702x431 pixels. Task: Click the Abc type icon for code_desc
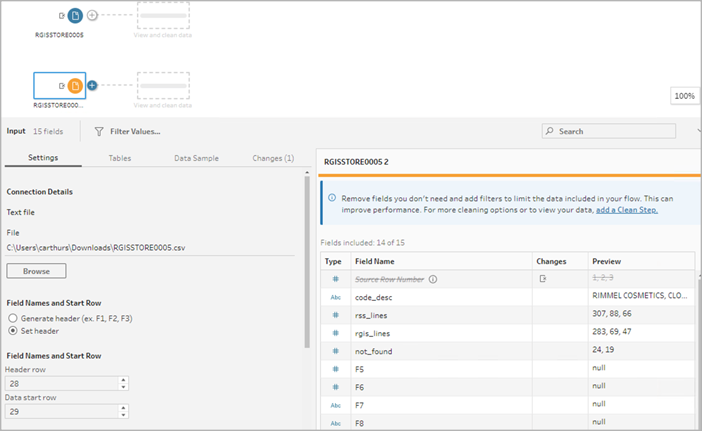click(335, 297)
